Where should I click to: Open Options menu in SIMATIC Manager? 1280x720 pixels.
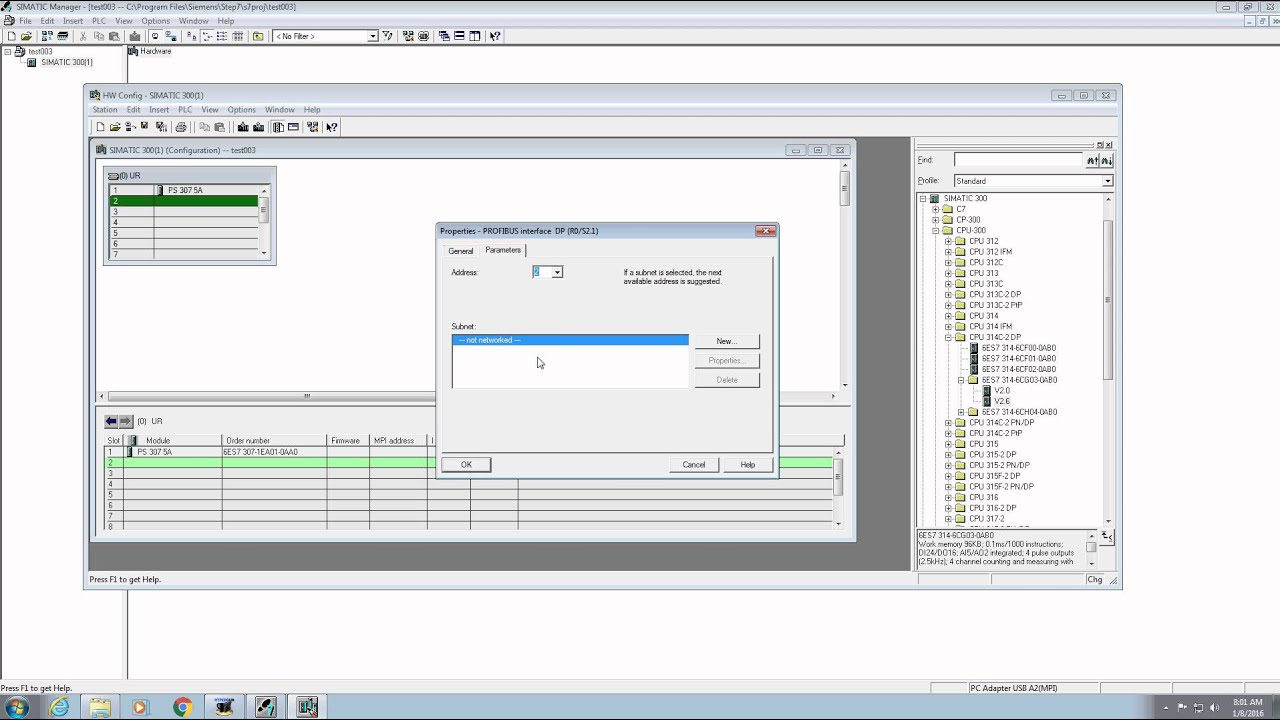point(155,21)
